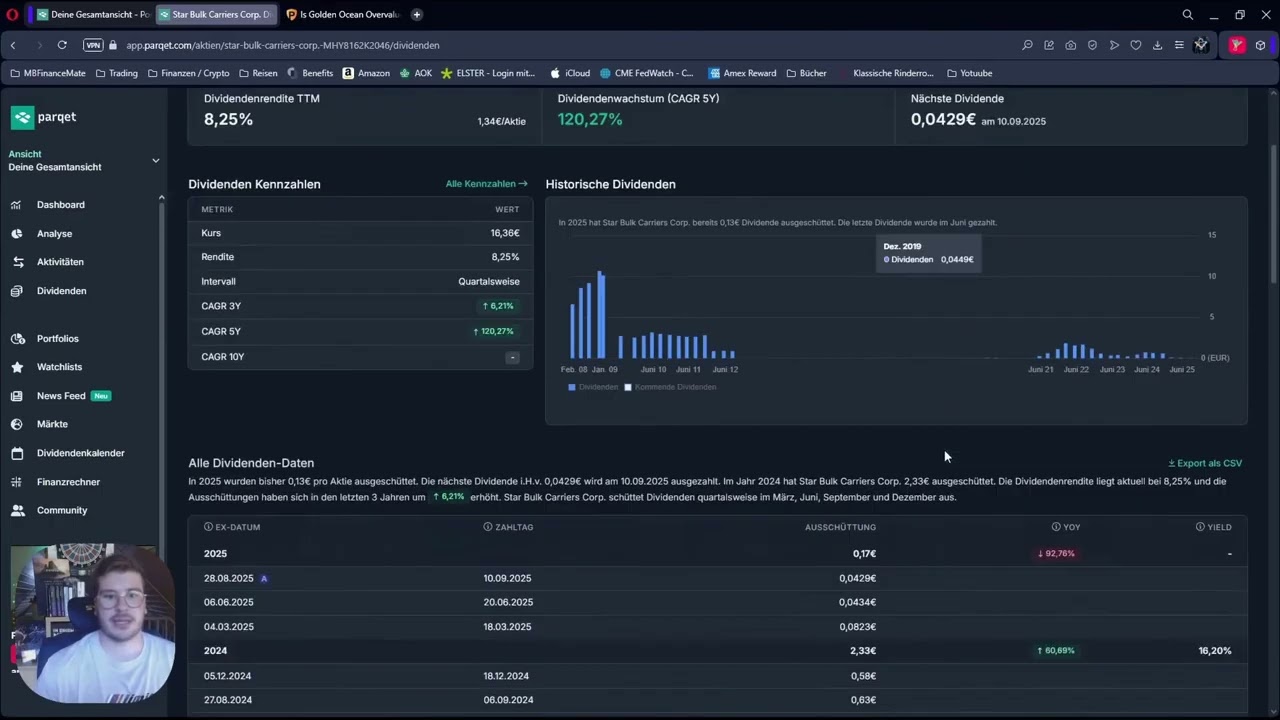This screenshot has width=1280, height=720.
Task: Select the Star Bulk Carriers Corp. tab
Action: tap(215, 15)
